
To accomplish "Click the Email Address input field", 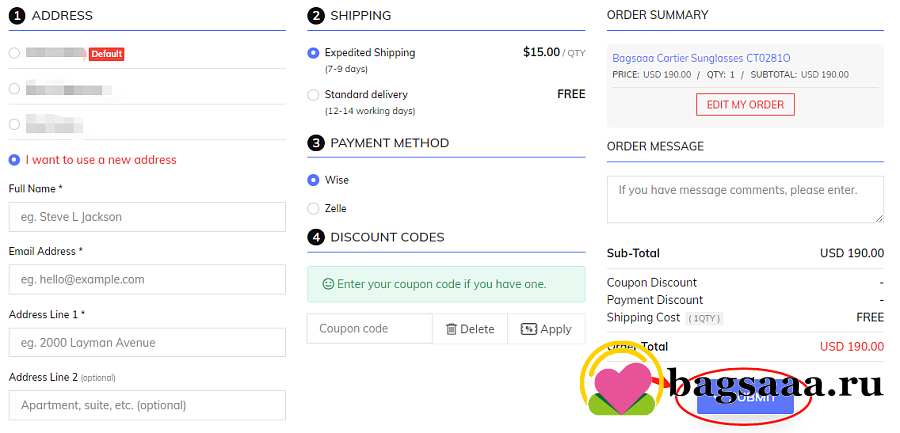I will 147,280.
